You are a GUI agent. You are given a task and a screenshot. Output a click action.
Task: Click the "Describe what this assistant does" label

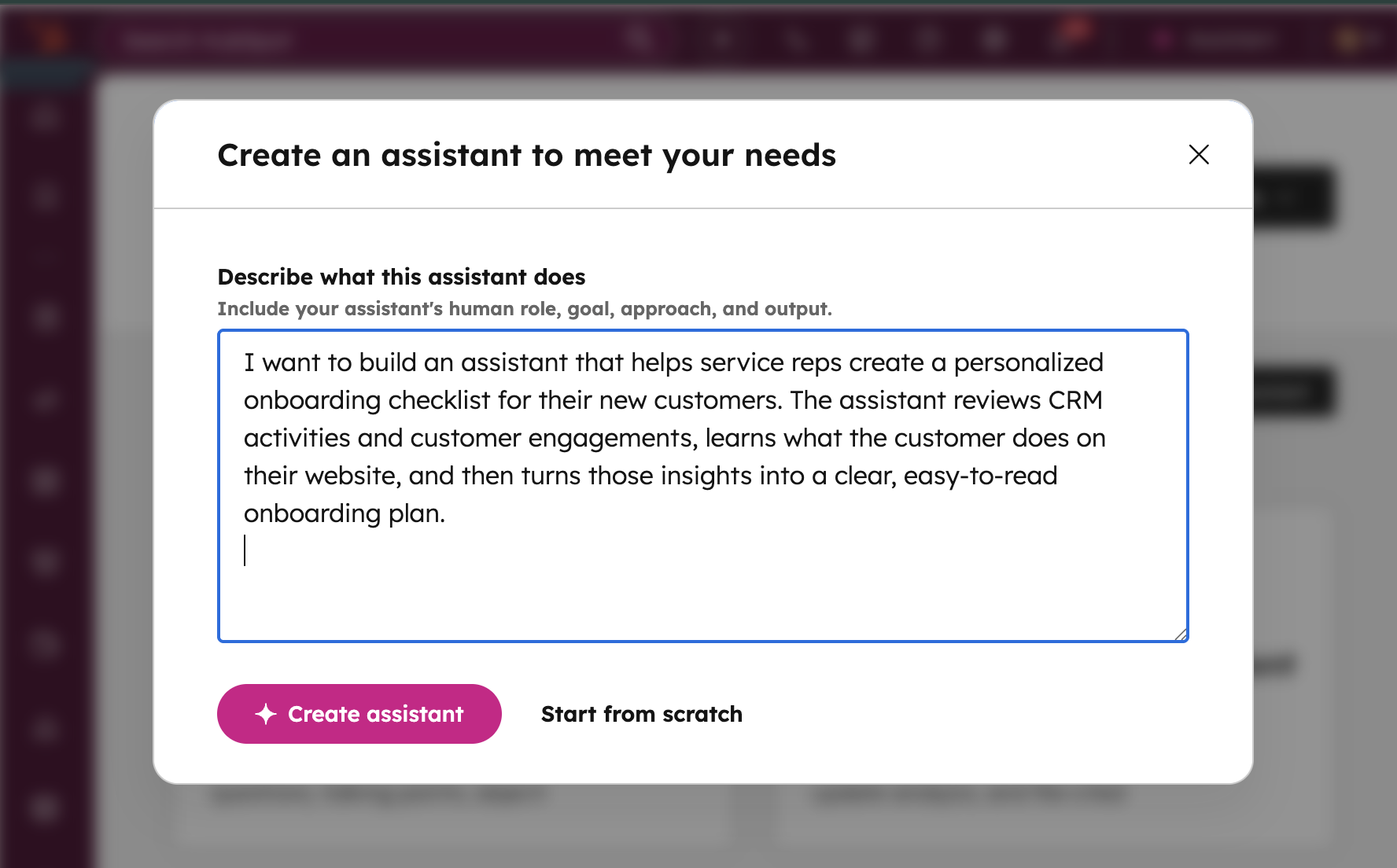(x=401, y=277)
